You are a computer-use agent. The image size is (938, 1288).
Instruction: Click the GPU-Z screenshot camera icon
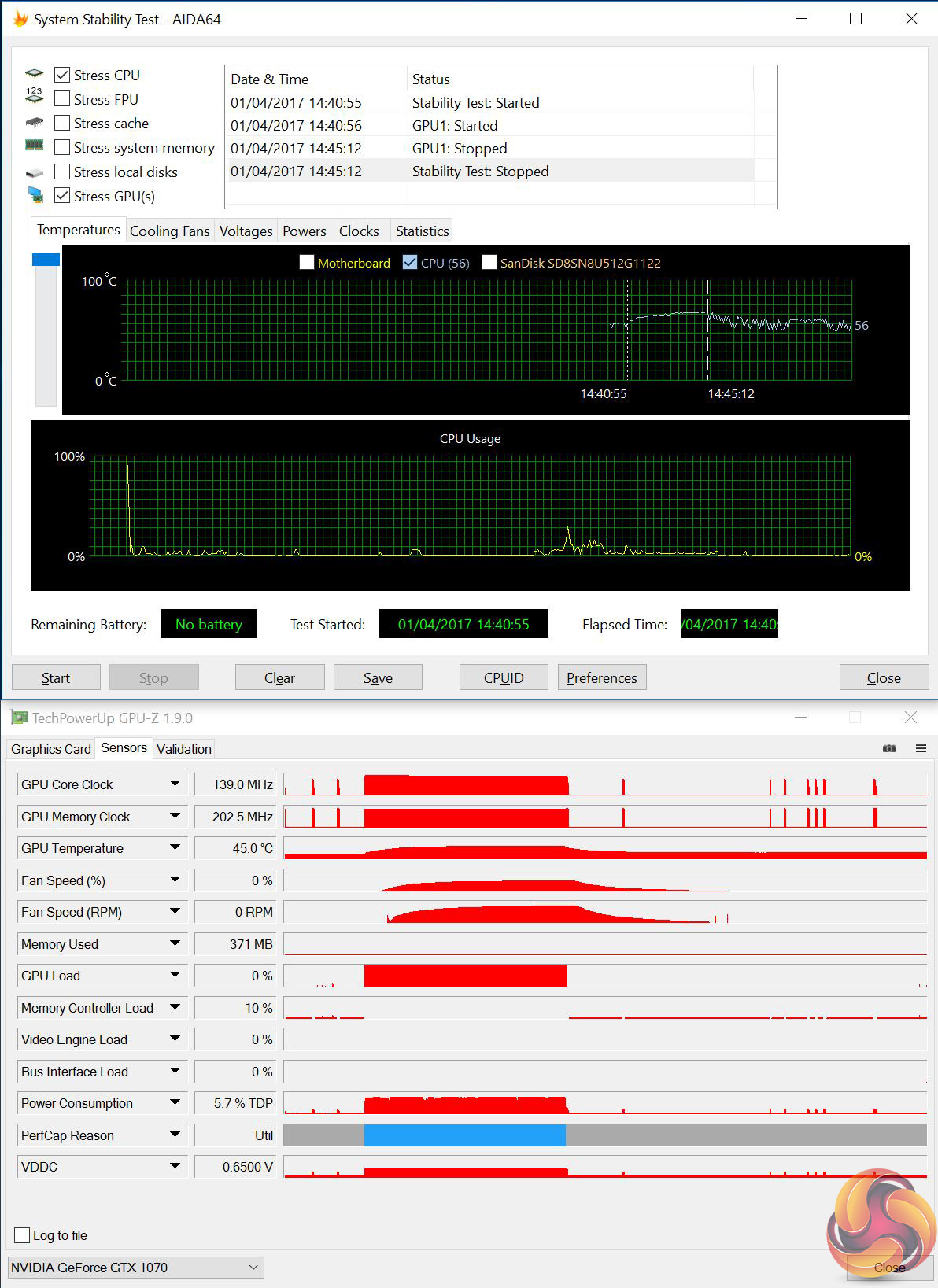coord(889,748)
